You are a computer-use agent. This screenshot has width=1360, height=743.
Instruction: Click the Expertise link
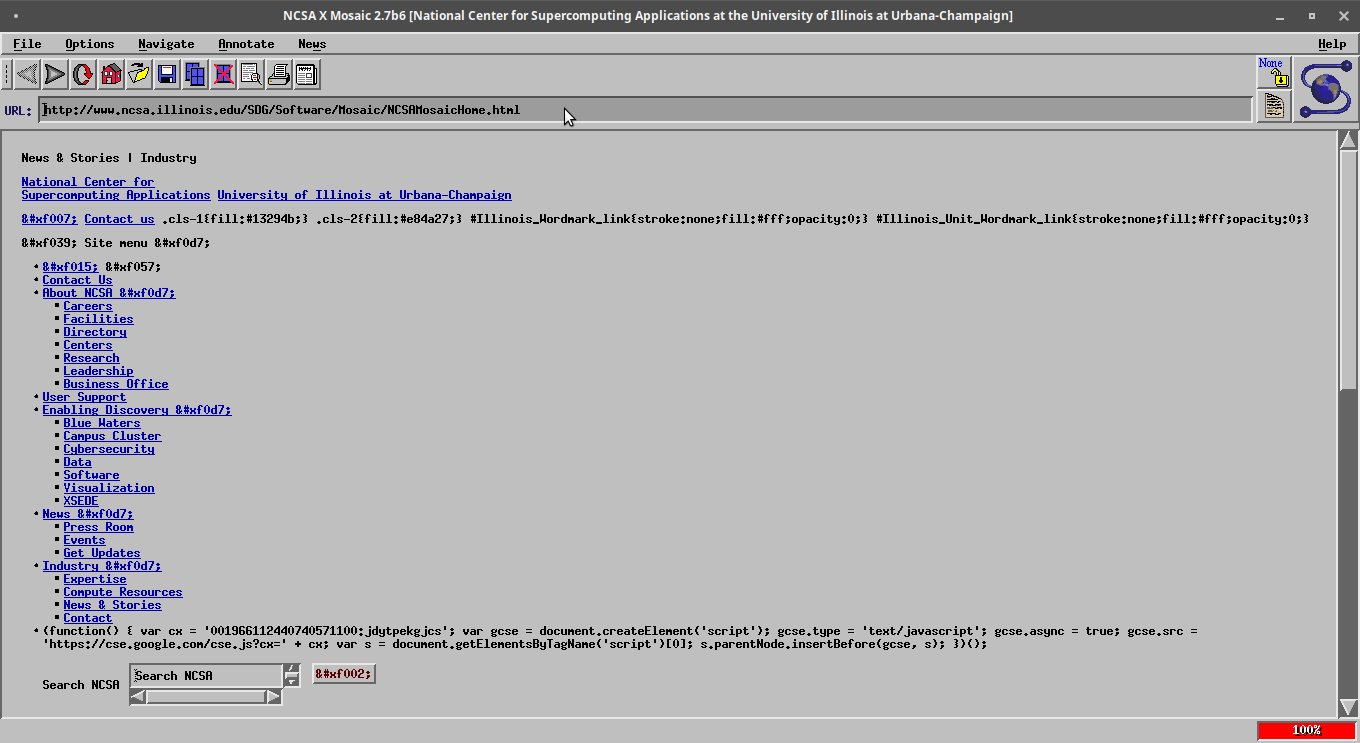95,579
